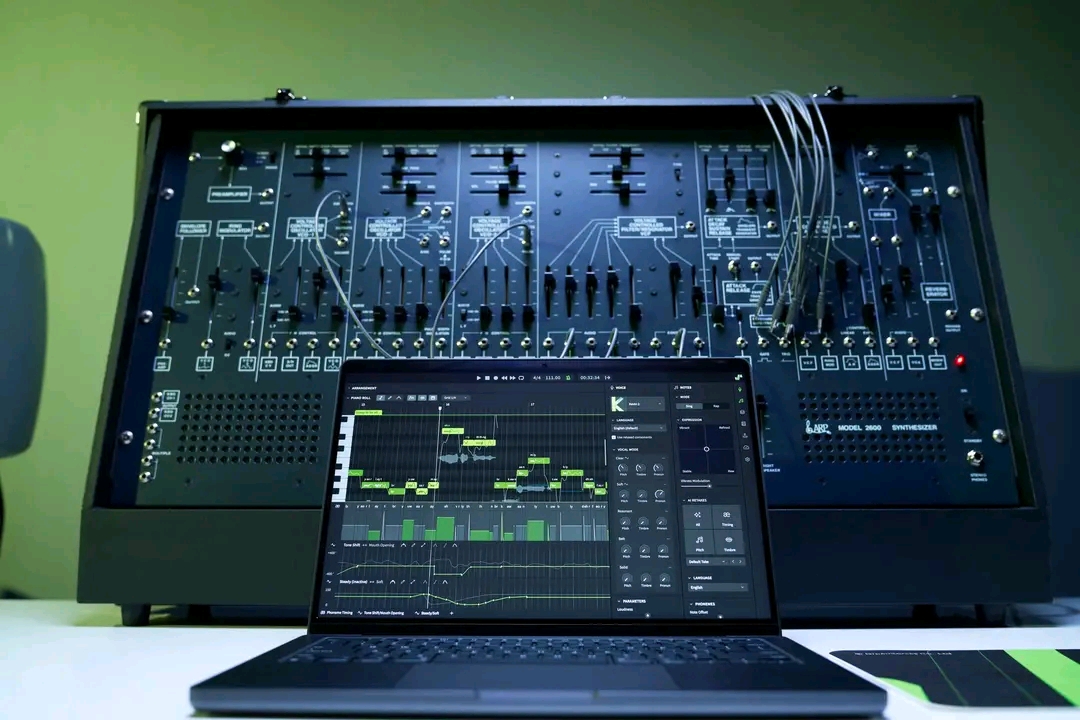Click the Stop button in transport
Screen dimensions: 1080x720
click(487, 378)
